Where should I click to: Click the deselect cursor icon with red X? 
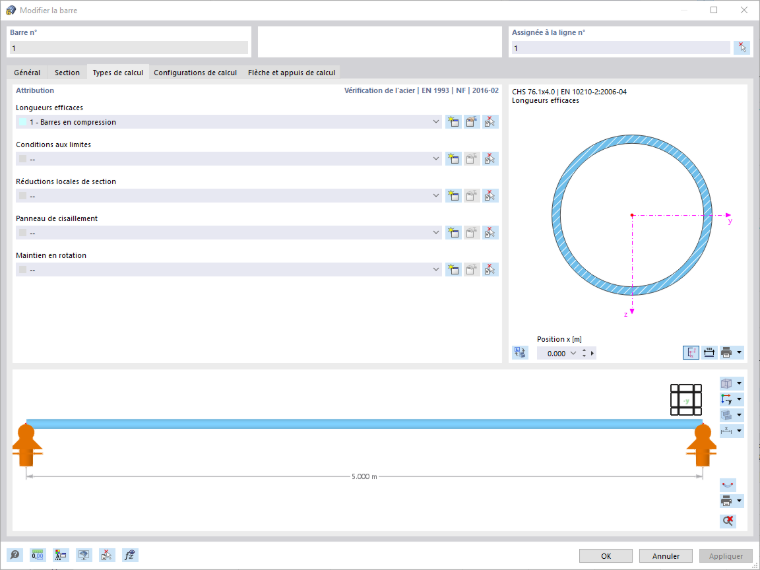point(107,555)
